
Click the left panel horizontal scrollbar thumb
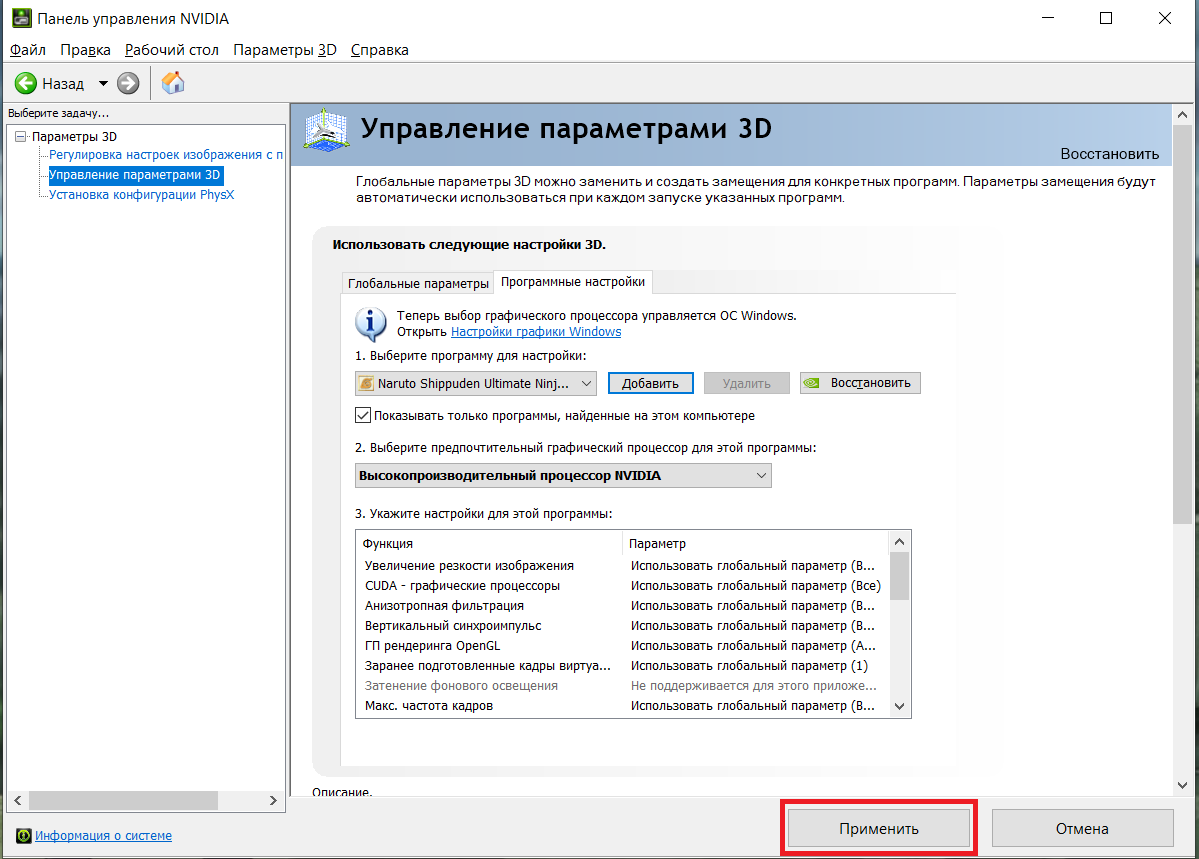[x=123, y=800]
